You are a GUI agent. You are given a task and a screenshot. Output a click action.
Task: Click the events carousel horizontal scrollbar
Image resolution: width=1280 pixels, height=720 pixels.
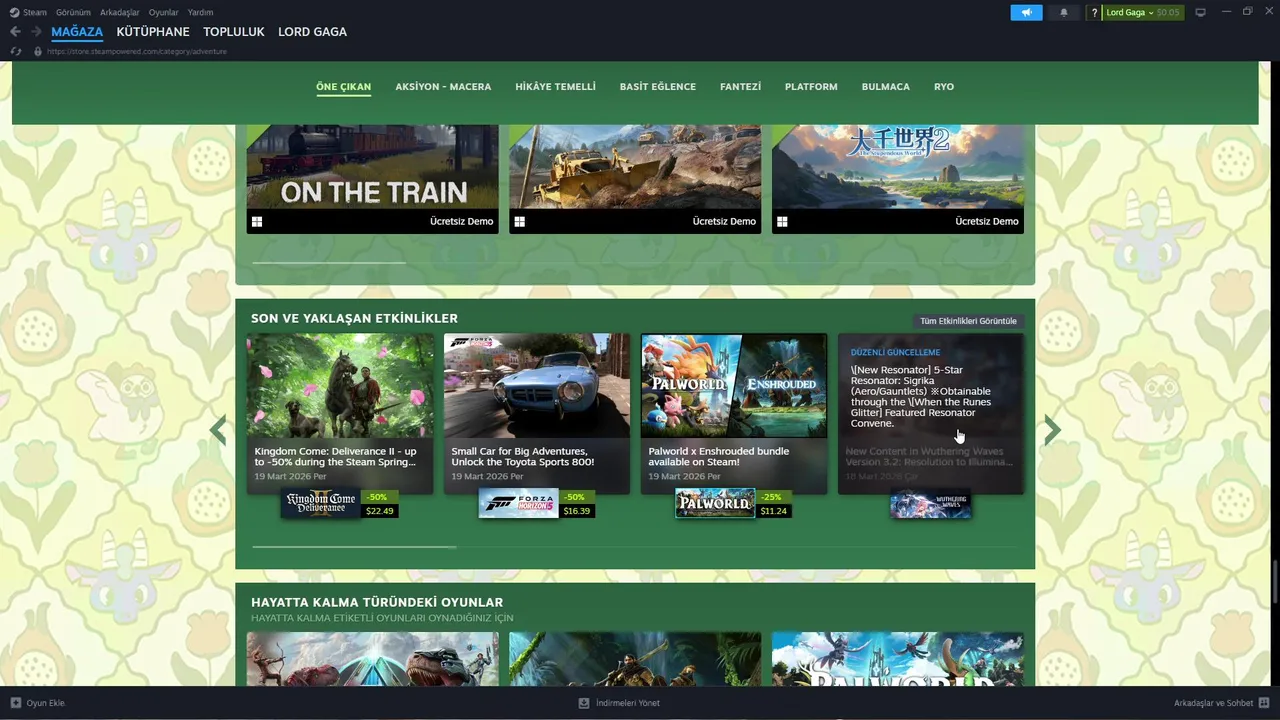coord(354,547)
